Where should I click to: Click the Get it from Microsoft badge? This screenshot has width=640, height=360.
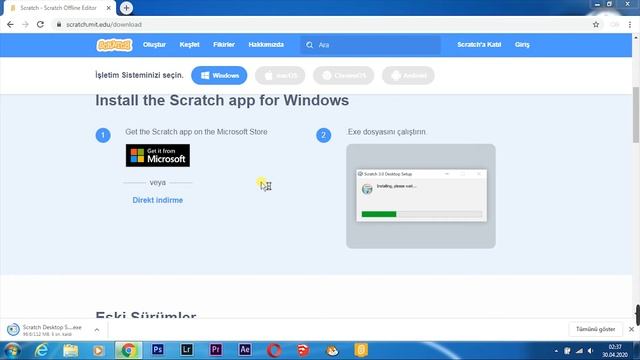click(x=158, y=156)
